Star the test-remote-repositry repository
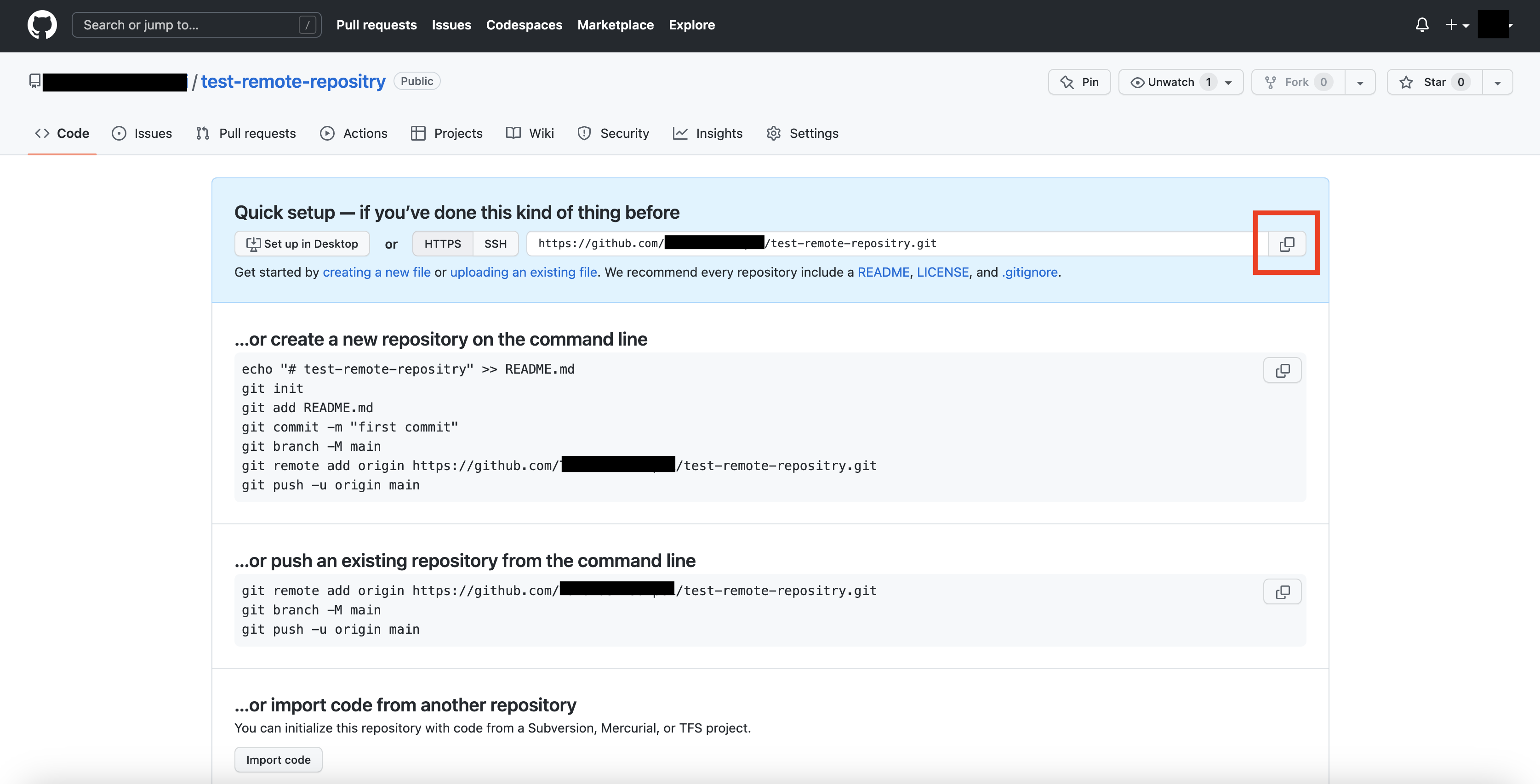The width and height of the screenshot is (1540, 784). point(1434,82)
